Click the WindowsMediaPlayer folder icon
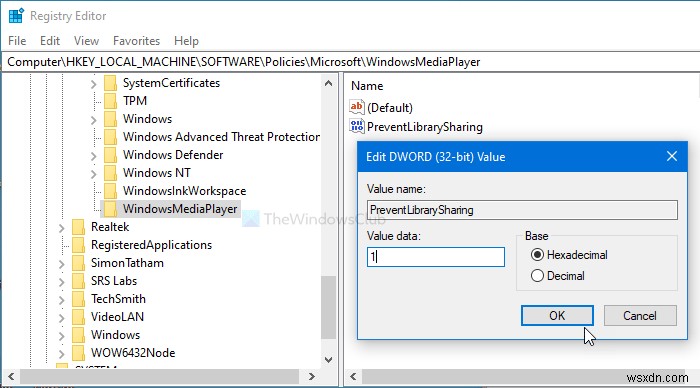 tap(110, 209)
